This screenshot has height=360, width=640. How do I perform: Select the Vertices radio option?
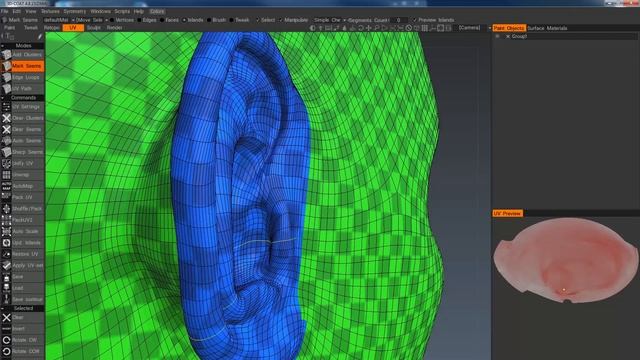click(x=122, y=20)
